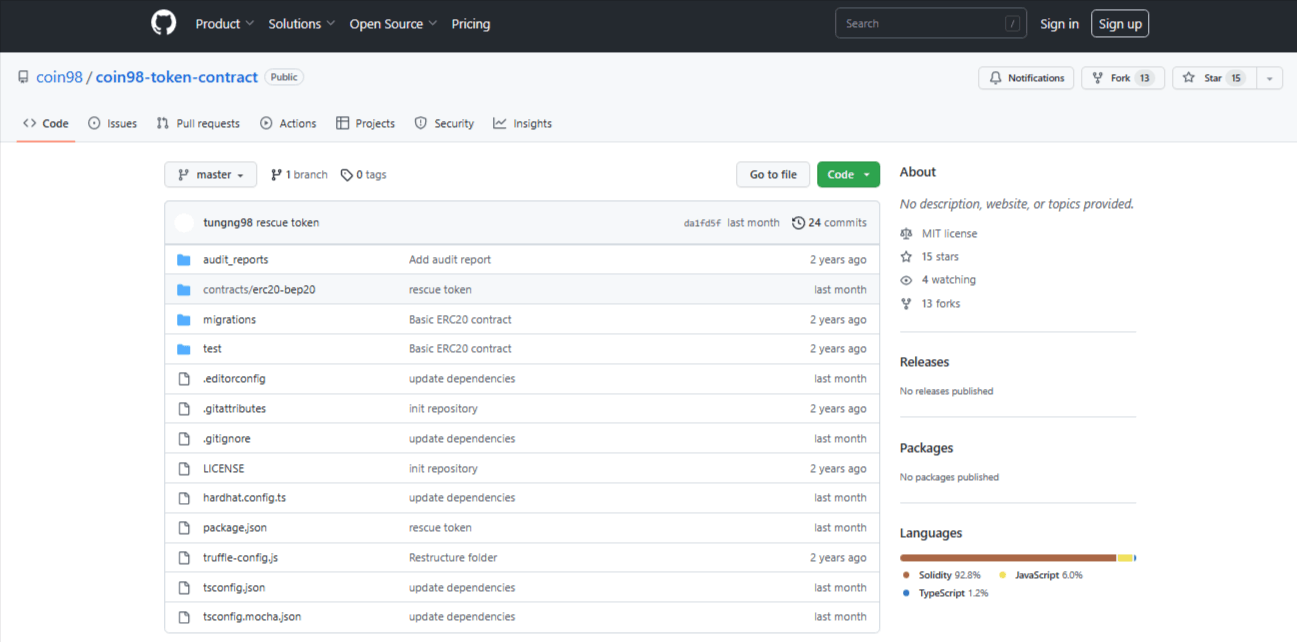This screenshot has height=642, width=1297.
Task: Click the file icon for LICENSE
Action: pos(184,469)
